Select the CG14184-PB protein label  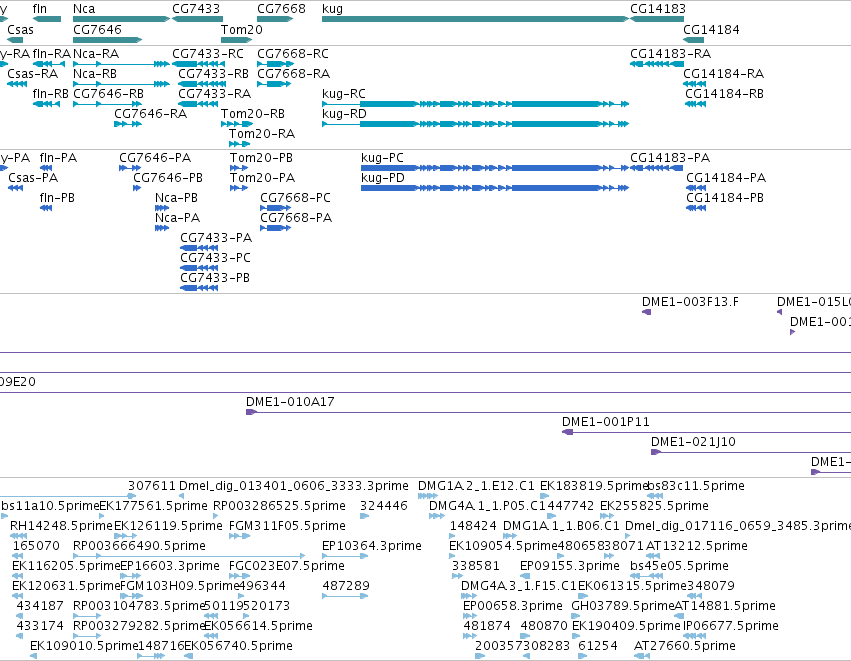point(725,198)
